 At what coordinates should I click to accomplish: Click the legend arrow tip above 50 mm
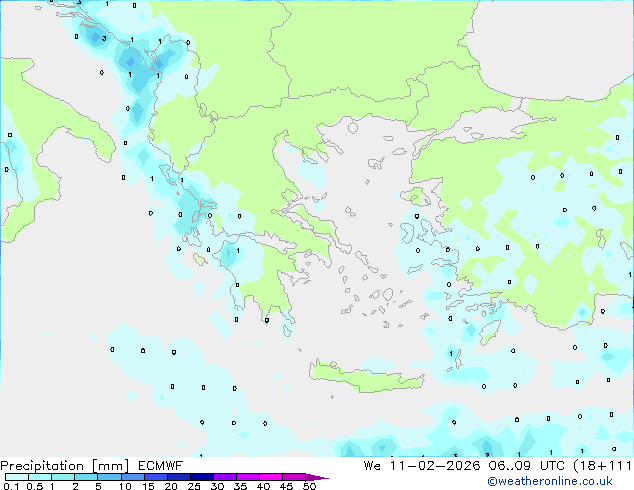(x=317, y=477)
